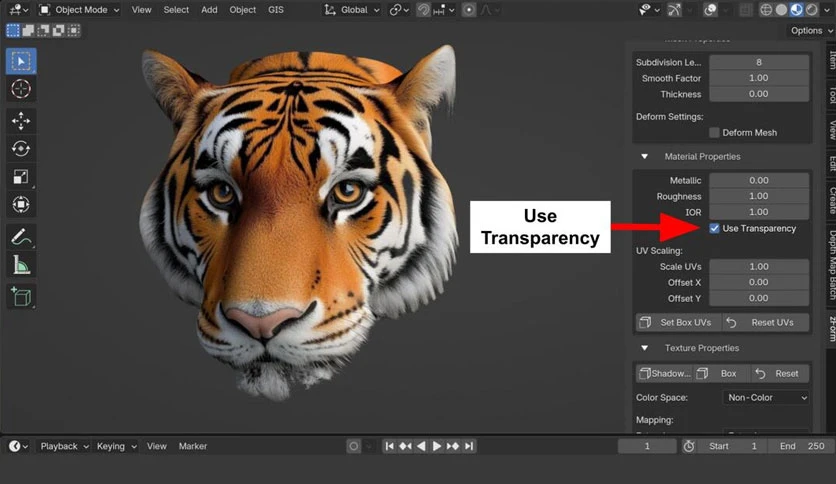Screen dimensions: 836x484
Task: Open the Select menu
Action: tap(176, 10)
